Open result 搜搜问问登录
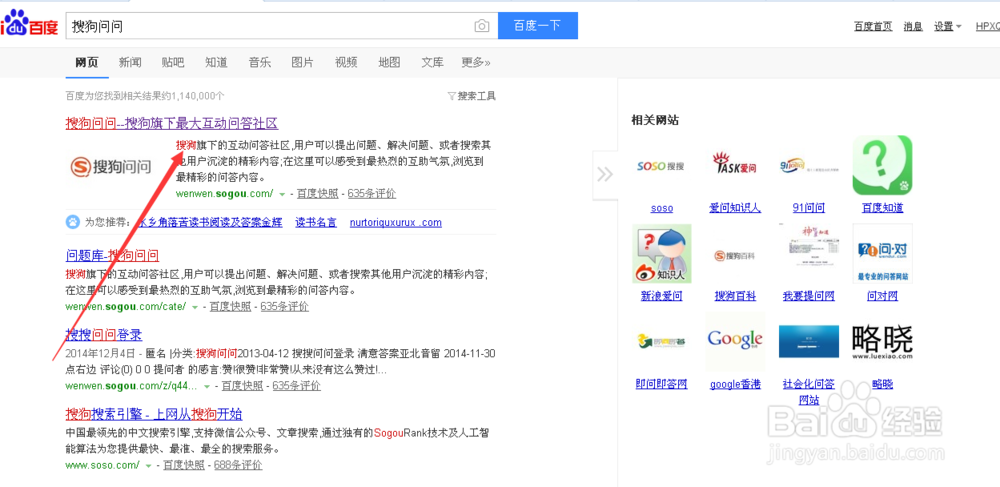The width and height of the screenshot is (1000, 487). pos(104,335)
